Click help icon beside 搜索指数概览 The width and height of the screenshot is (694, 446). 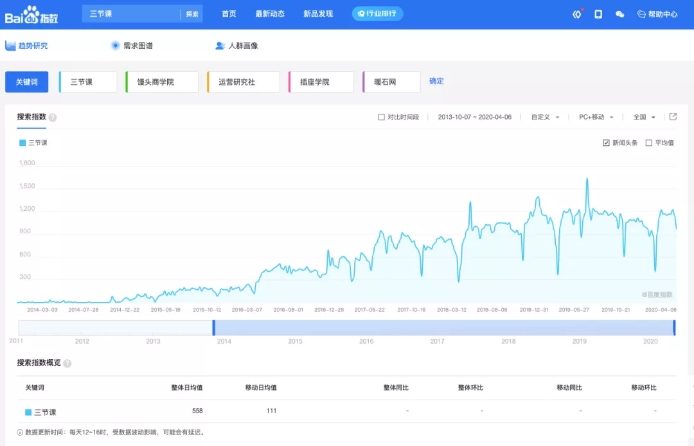68,363
